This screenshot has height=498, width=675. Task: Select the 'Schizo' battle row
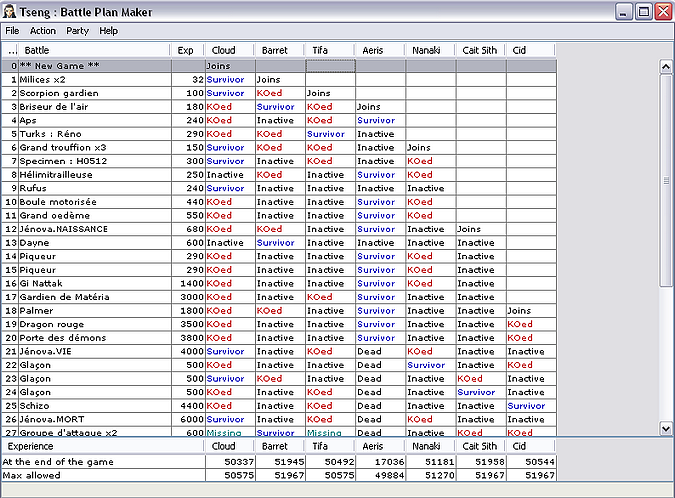279,405
